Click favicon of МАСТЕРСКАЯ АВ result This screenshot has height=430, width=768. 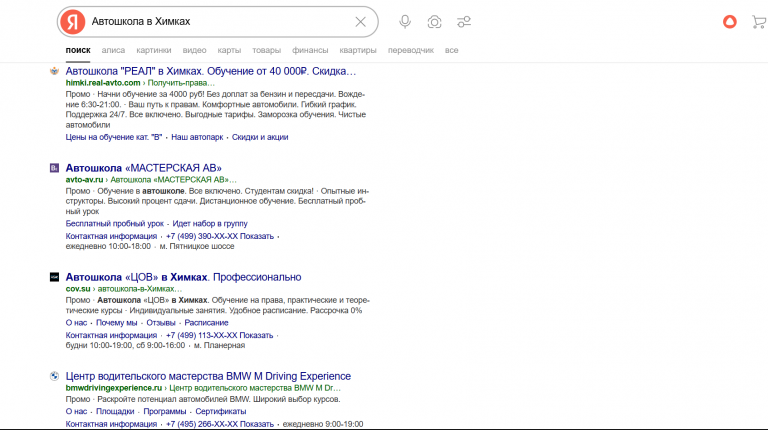[54, 168]
